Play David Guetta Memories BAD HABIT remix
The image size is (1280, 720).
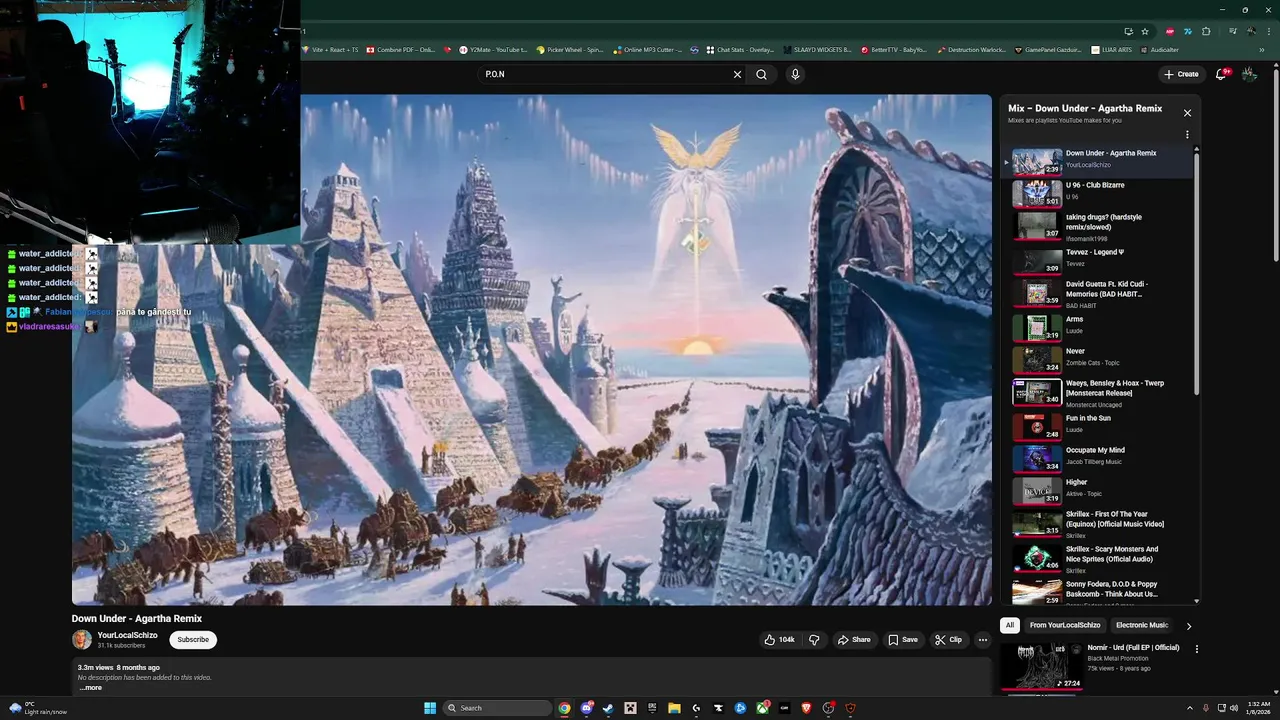tap(1098, 293)
